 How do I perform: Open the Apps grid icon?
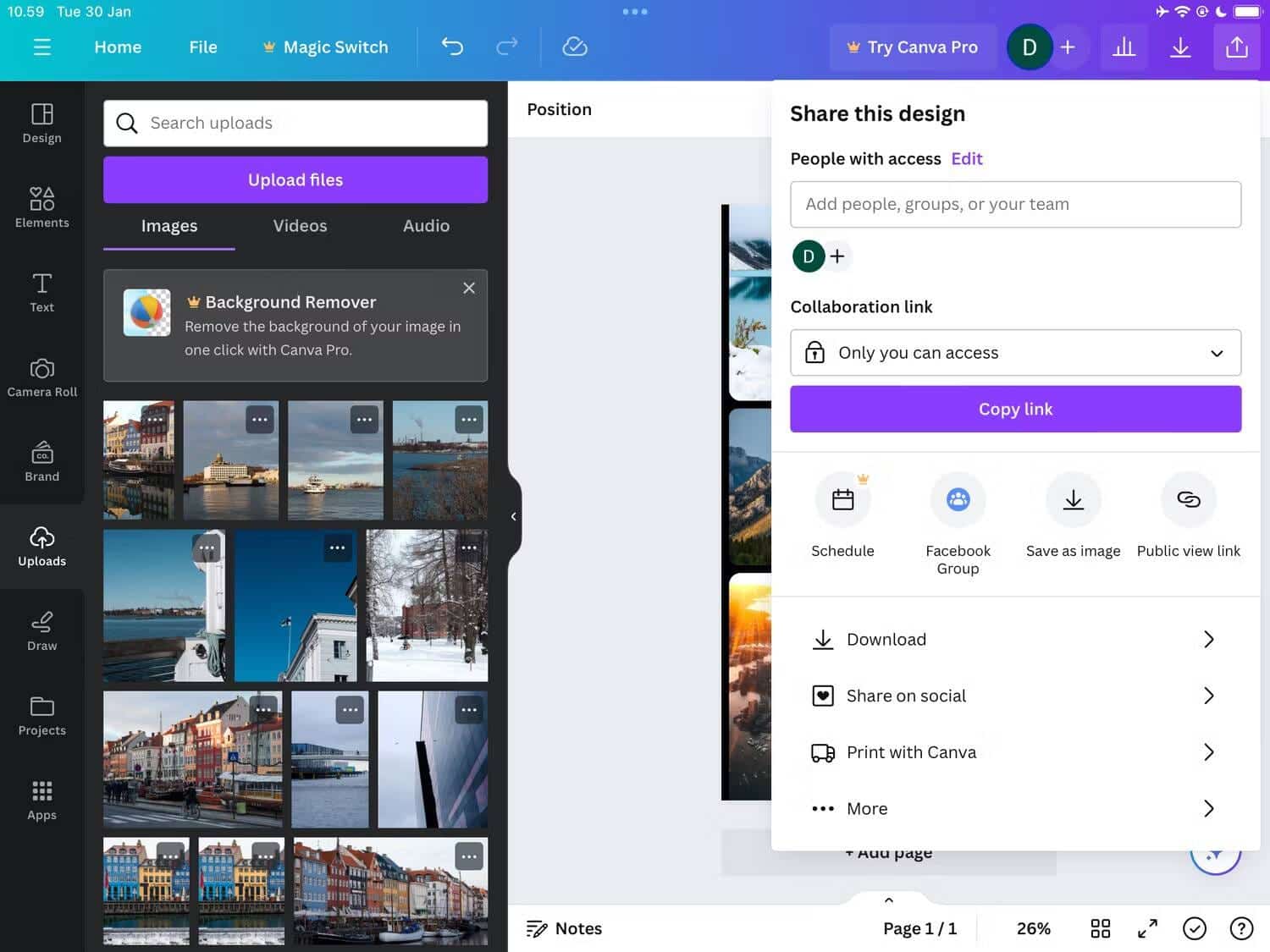click(41, 801)
